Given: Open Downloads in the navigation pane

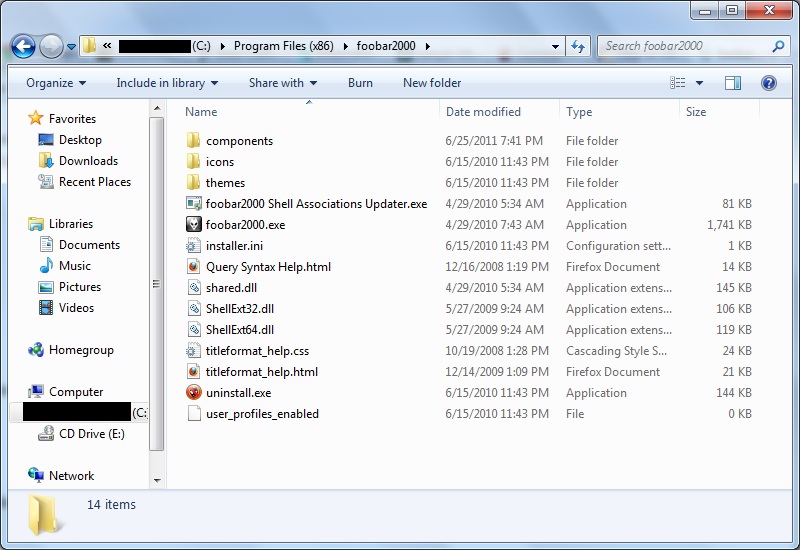Looking at the screenshot, I should [88, 161].
